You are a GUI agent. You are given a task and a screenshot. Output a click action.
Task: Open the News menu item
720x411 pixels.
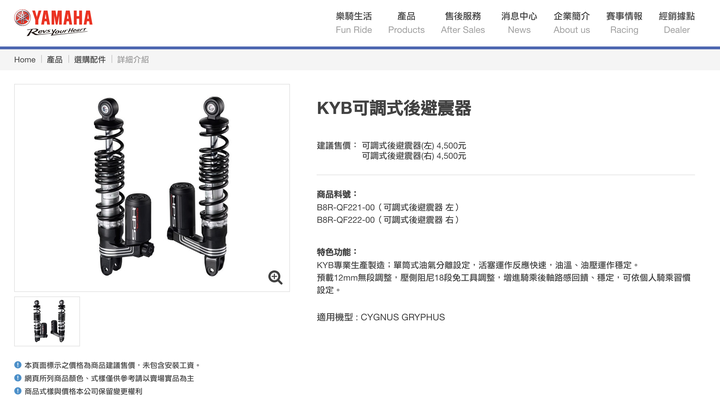[519, 23]
